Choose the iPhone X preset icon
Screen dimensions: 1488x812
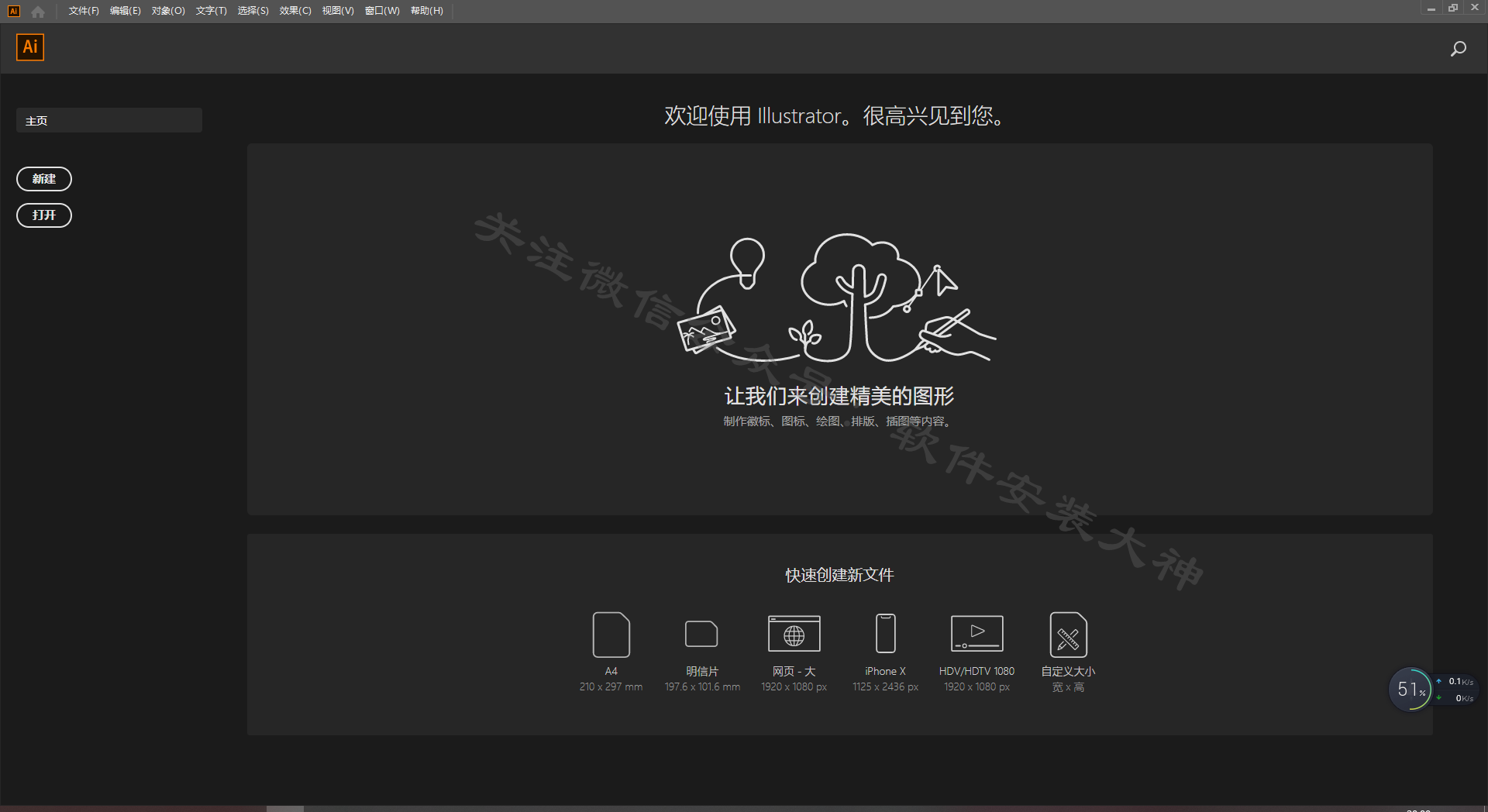(x=885, y=634)
